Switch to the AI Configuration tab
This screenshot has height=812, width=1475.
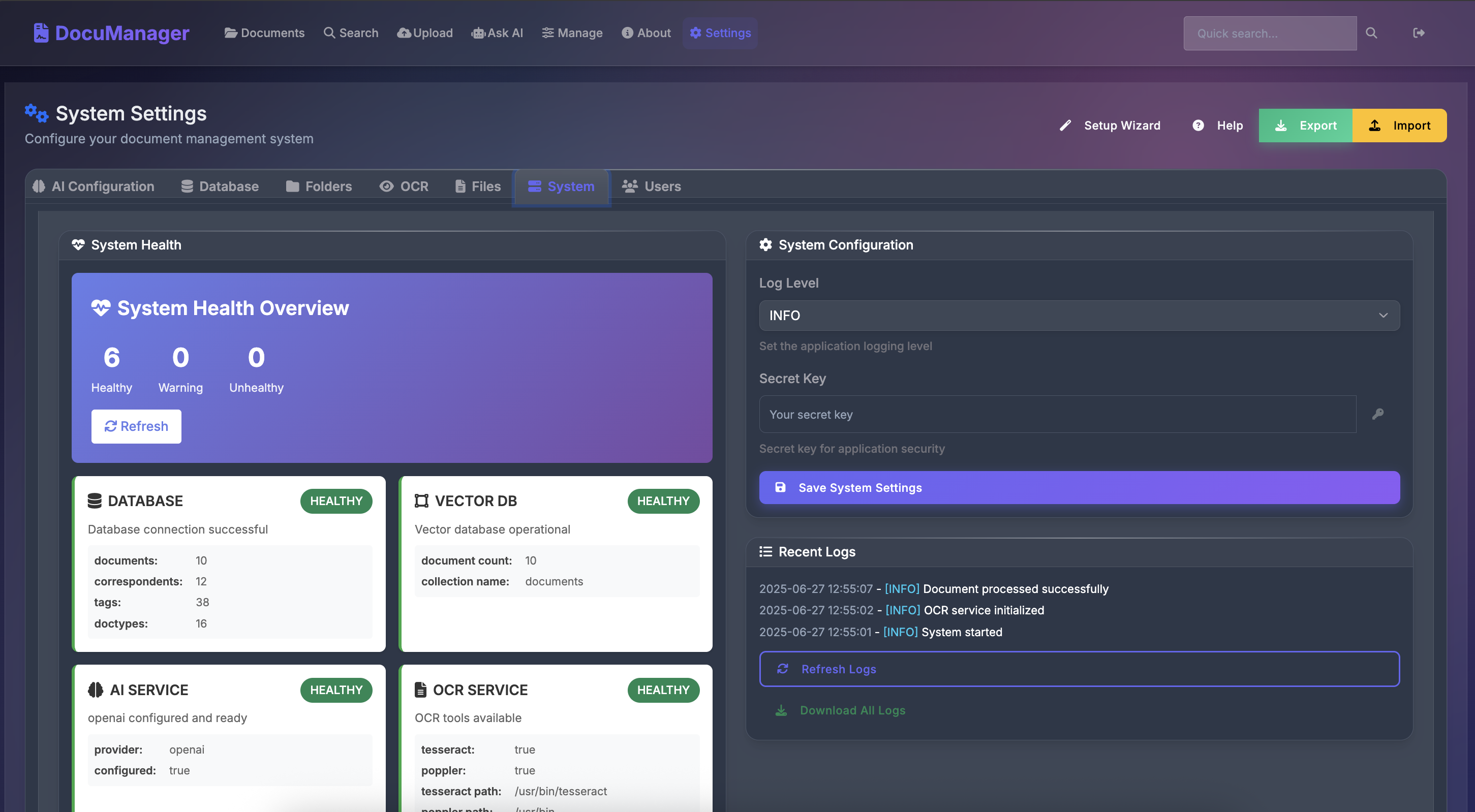(94, 186)
